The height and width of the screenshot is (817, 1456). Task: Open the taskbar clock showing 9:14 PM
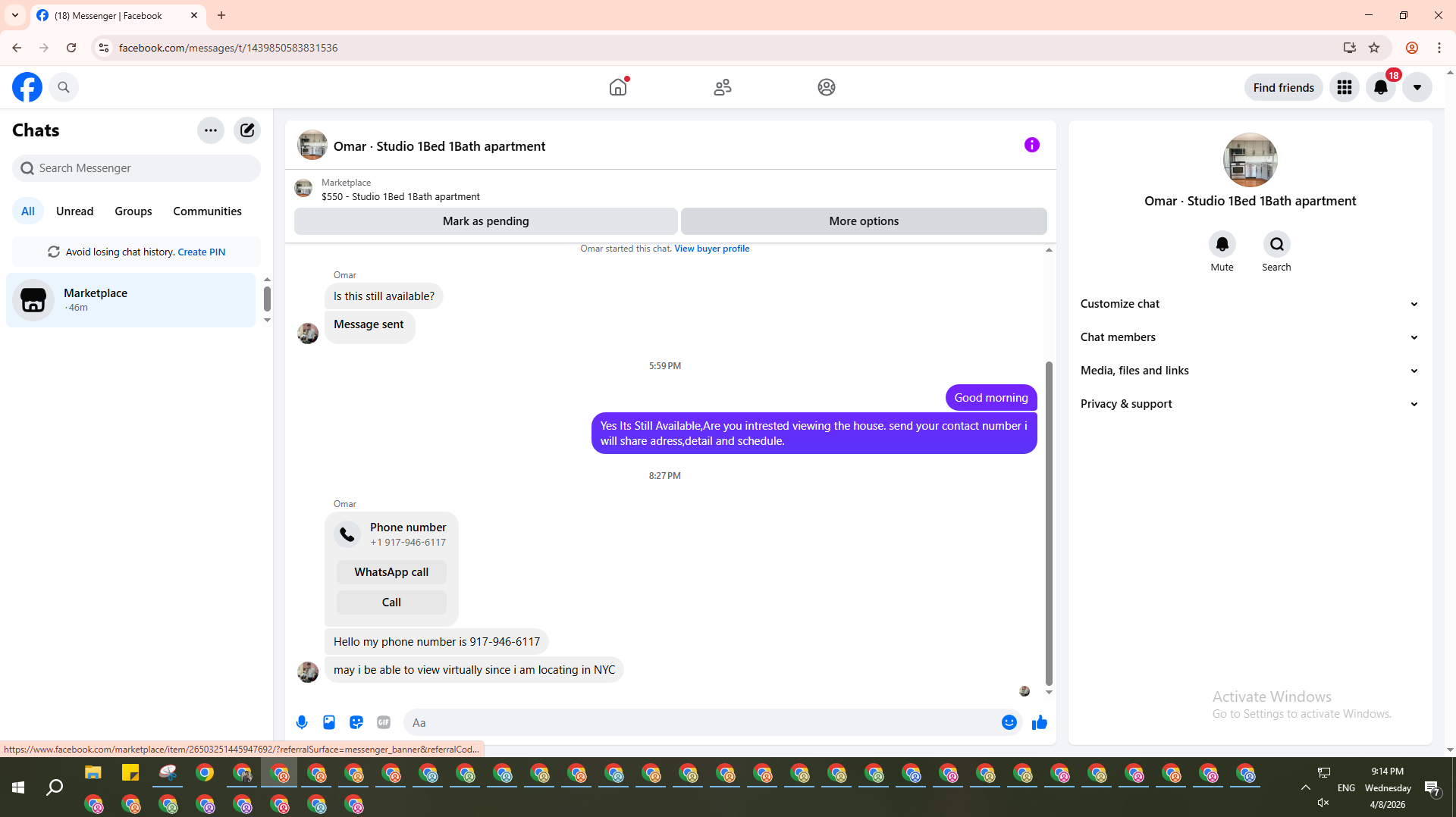click(1388, 787)
